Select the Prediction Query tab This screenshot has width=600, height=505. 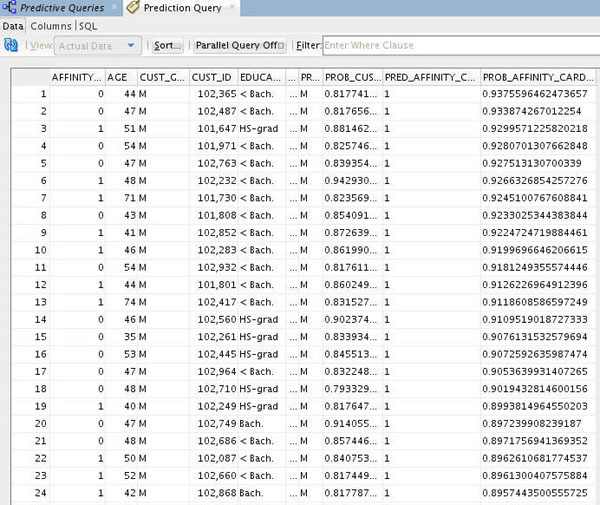[x=183, y=8]
